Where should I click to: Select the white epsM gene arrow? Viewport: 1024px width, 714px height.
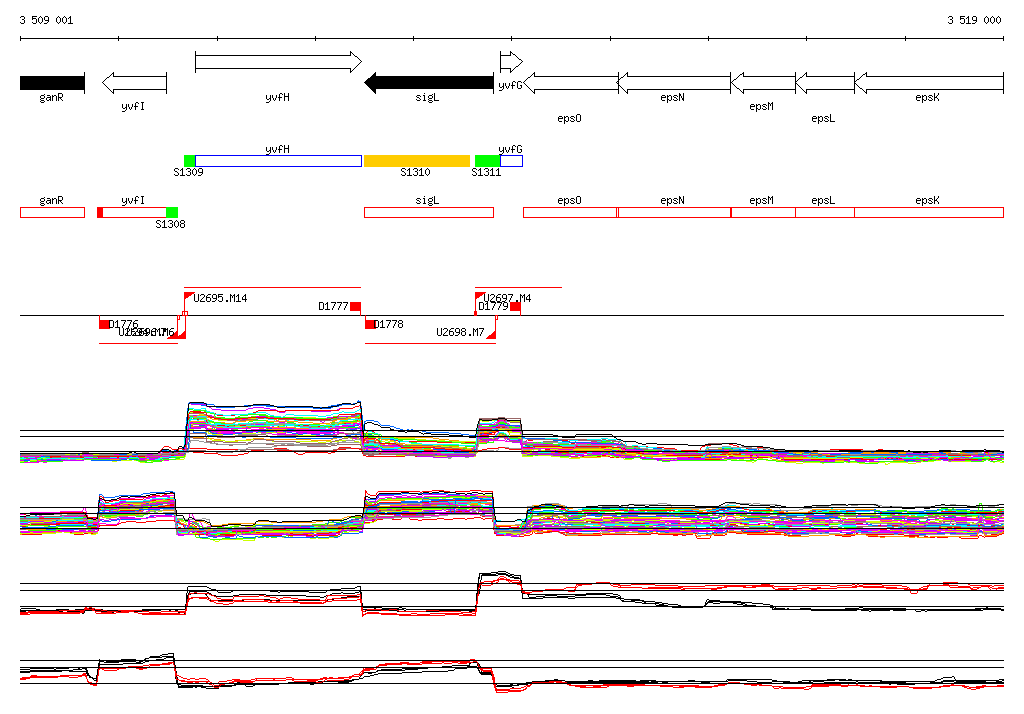[x=763, y=83]
